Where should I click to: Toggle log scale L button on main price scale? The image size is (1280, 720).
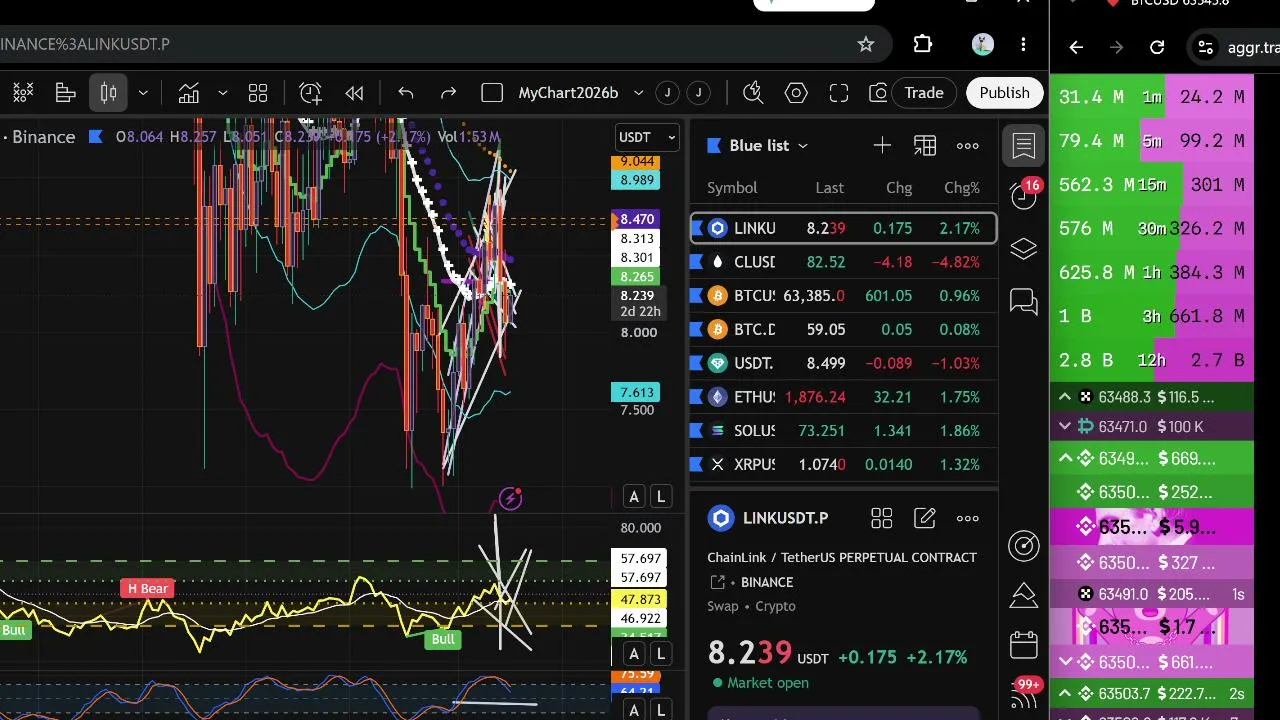coord(660,497)
